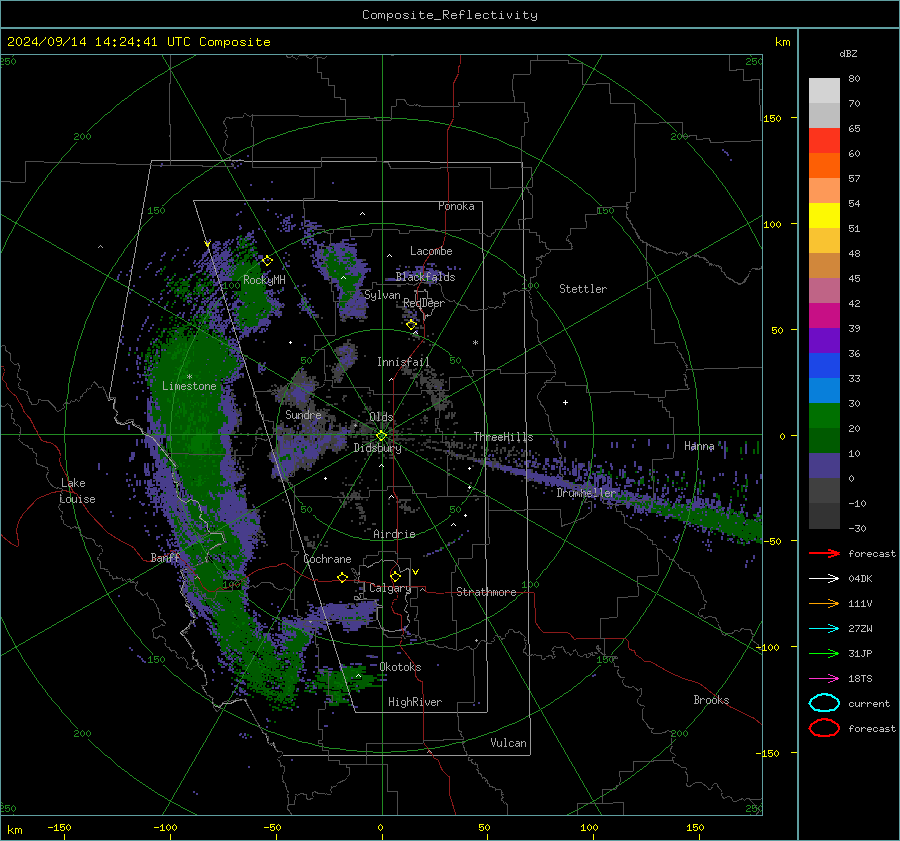The image size is (900, 841).
Task: Select the Limestone label on the map
Action: 189,386
